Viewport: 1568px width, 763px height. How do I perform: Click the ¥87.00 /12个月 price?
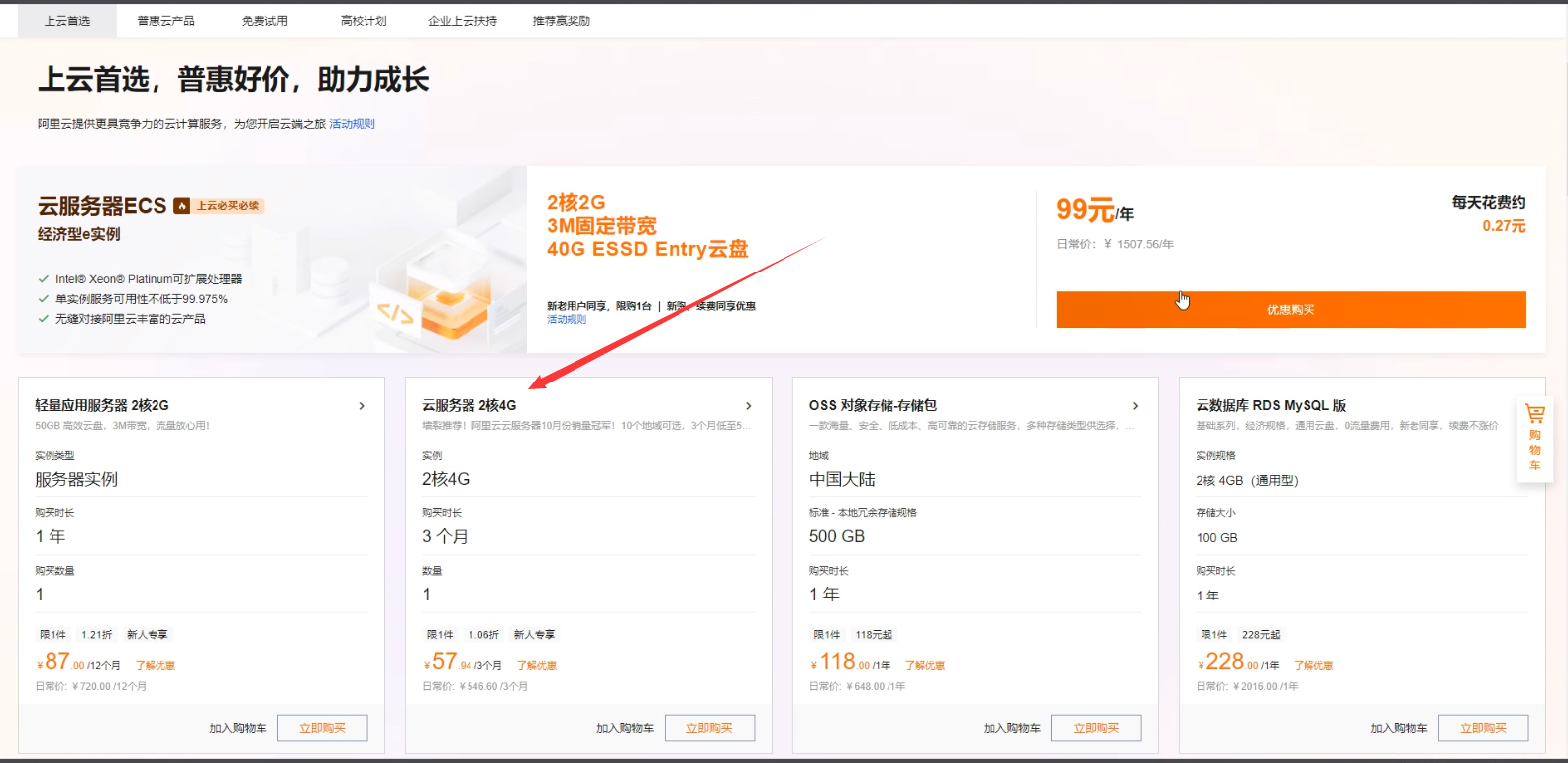point(78,662)
